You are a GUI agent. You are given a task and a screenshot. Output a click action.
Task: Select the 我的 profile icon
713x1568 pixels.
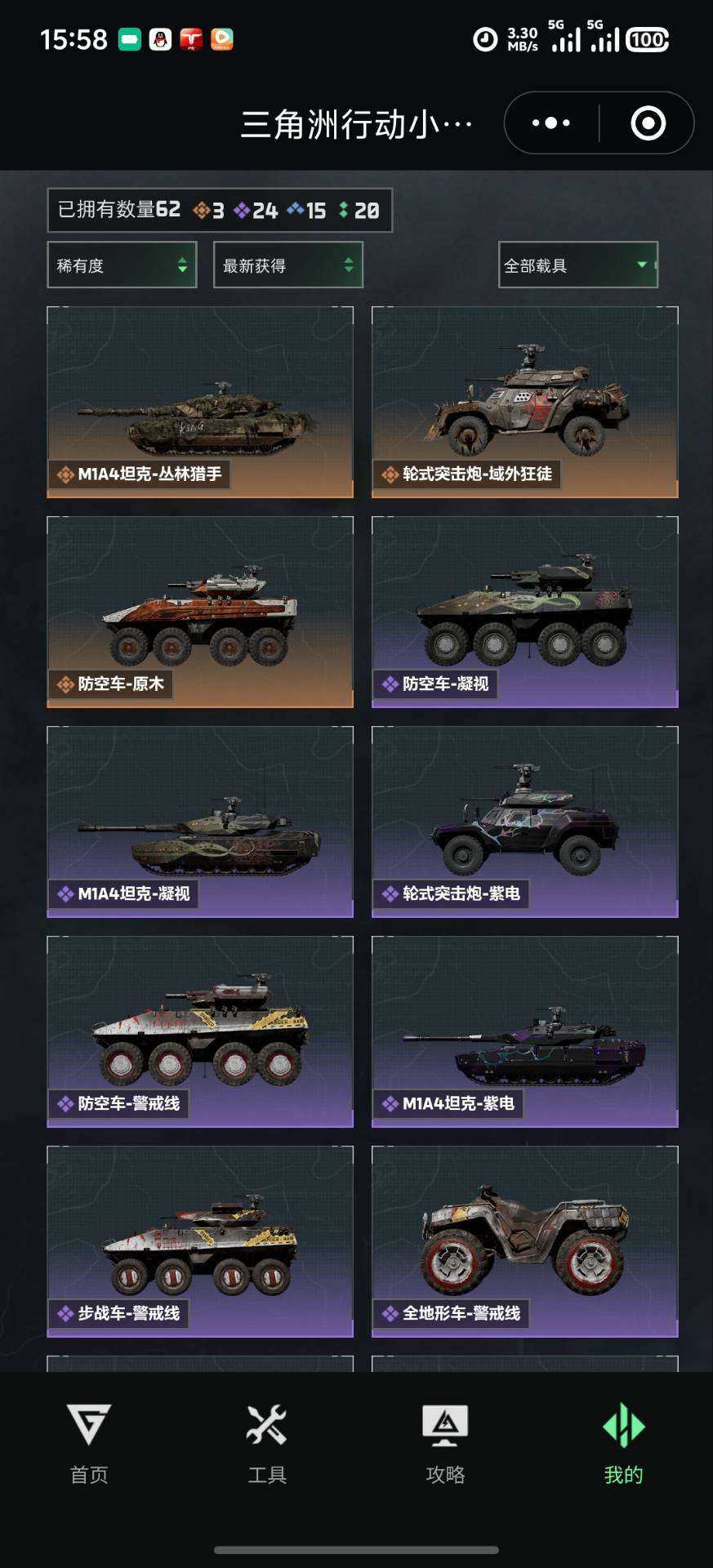pos(624,1424)
